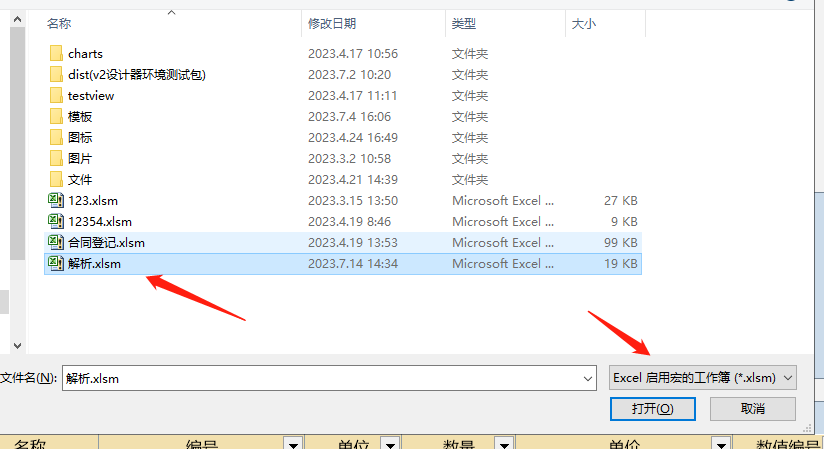
Task: Sort files by 大小 column header
Action: point(583,23)
